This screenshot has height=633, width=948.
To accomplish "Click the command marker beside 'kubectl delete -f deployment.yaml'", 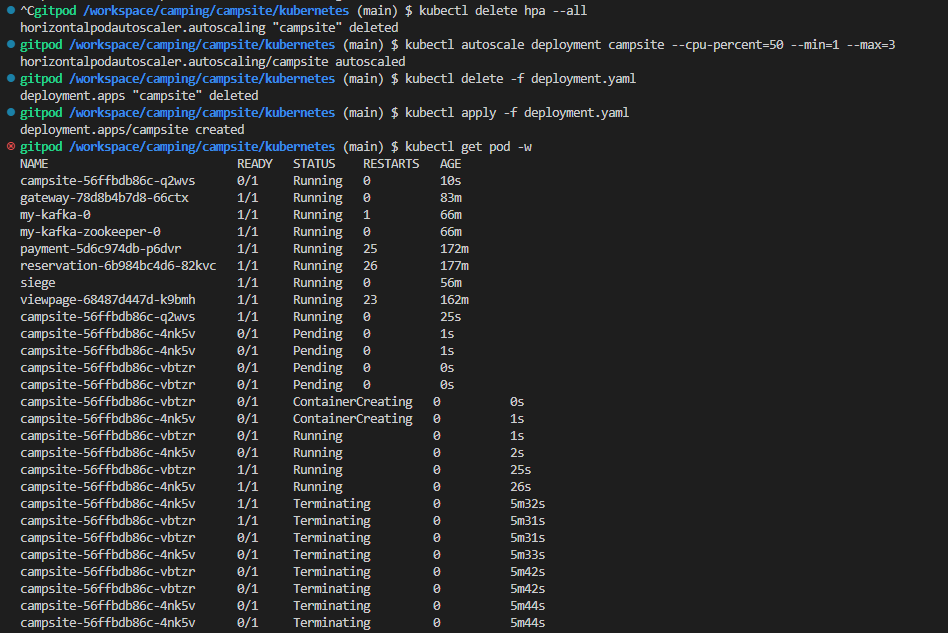I will [11, 78].
